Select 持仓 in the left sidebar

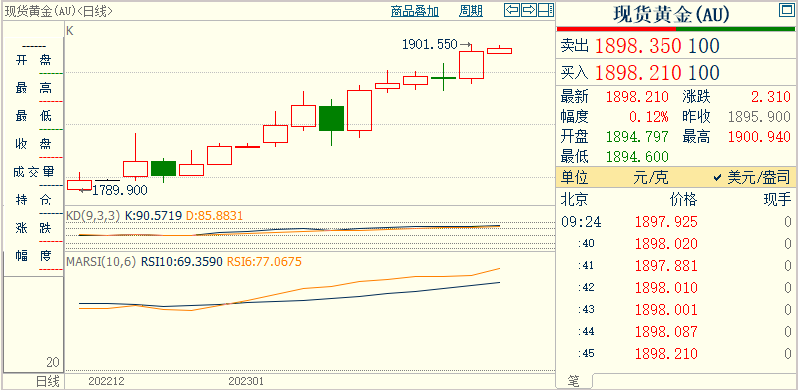pyautogui.click(x=34, y=200)
